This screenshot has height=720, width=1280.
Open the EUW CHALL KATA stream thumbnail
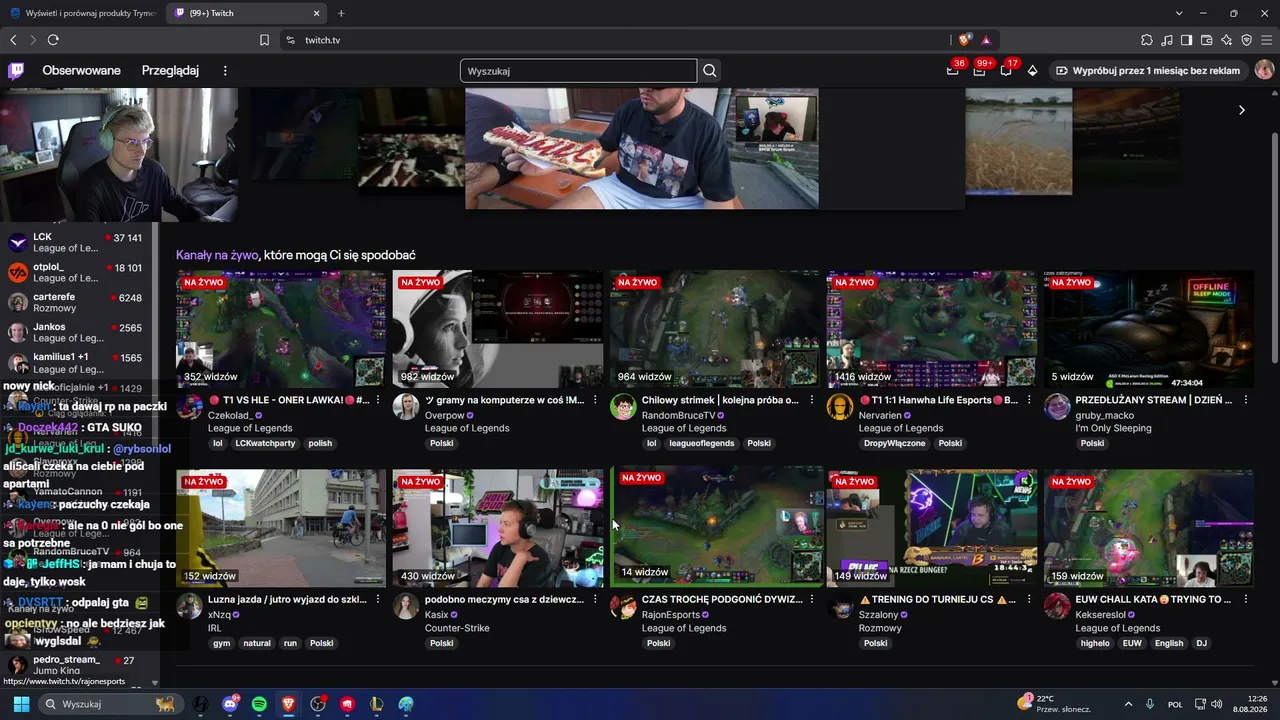click(1148, 528)
